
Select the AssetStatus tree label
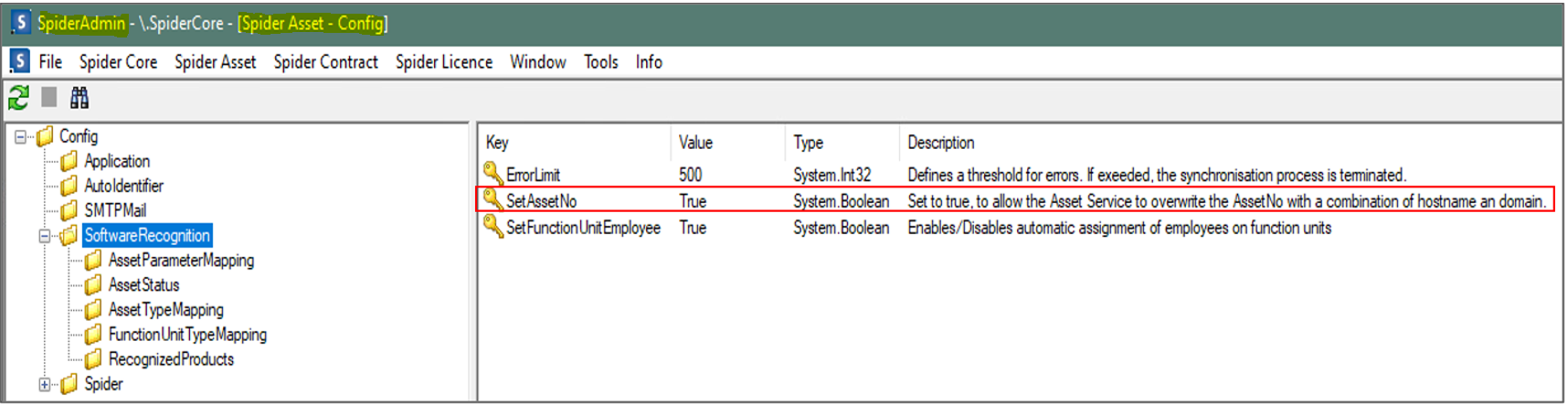(143, 284)
